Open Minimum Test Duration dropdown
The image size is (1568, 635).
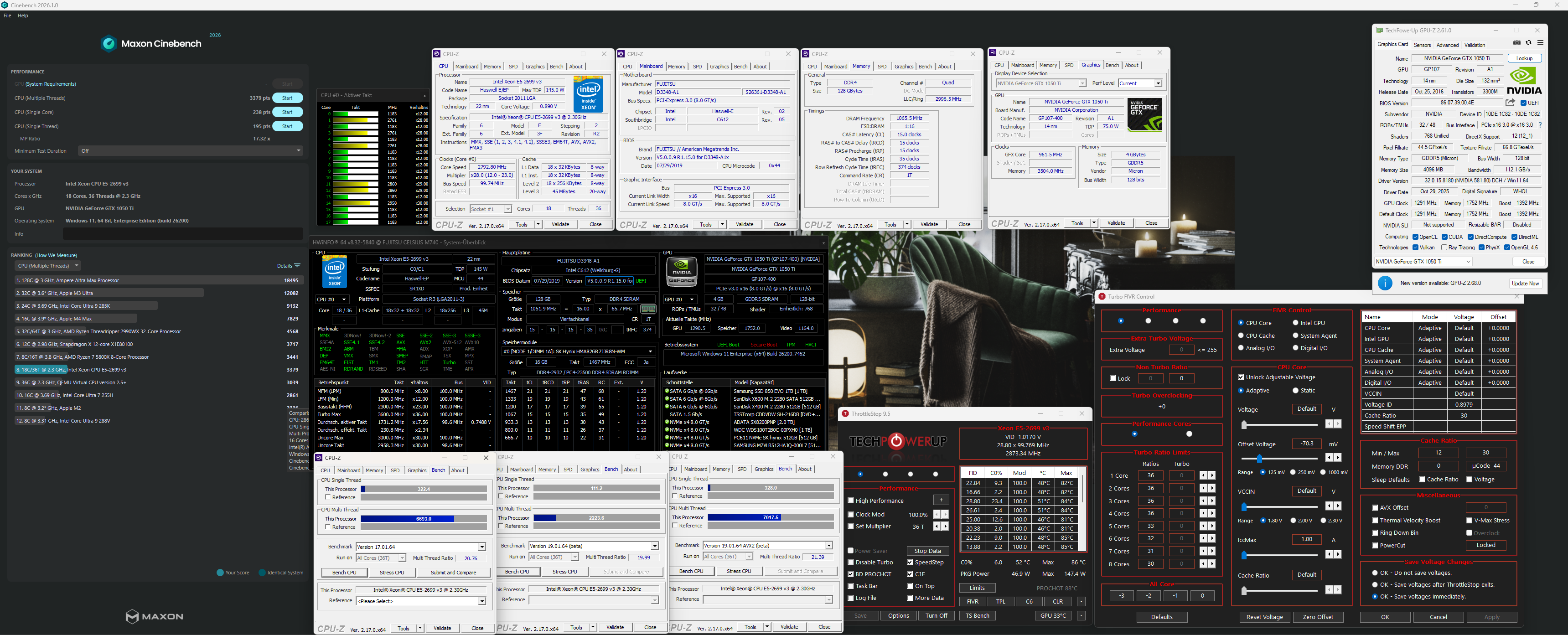click(190, 150)
